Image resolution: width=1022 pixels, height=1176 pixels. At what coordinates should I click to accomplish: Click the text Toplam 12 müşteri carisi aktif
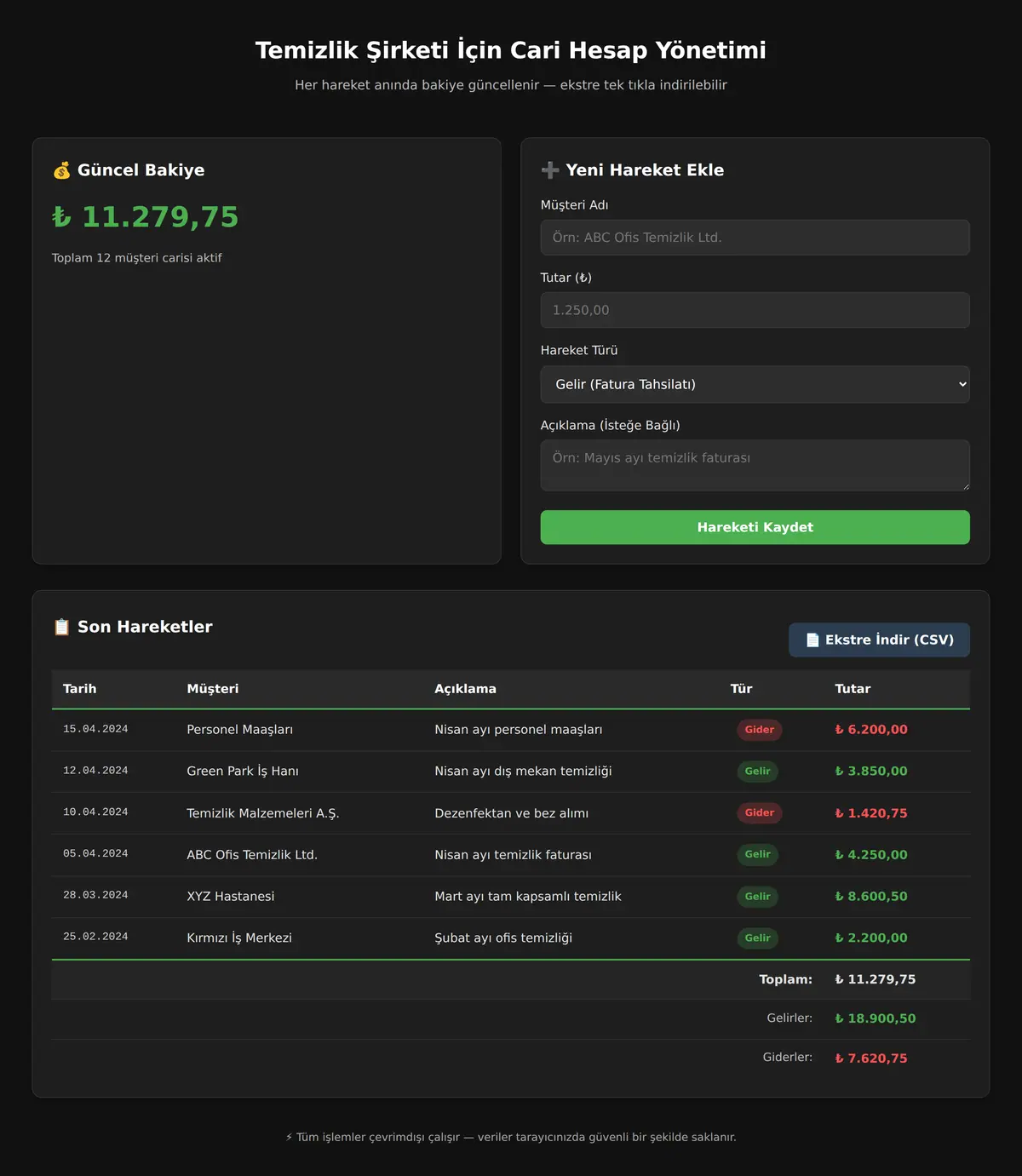click(137, 258)
